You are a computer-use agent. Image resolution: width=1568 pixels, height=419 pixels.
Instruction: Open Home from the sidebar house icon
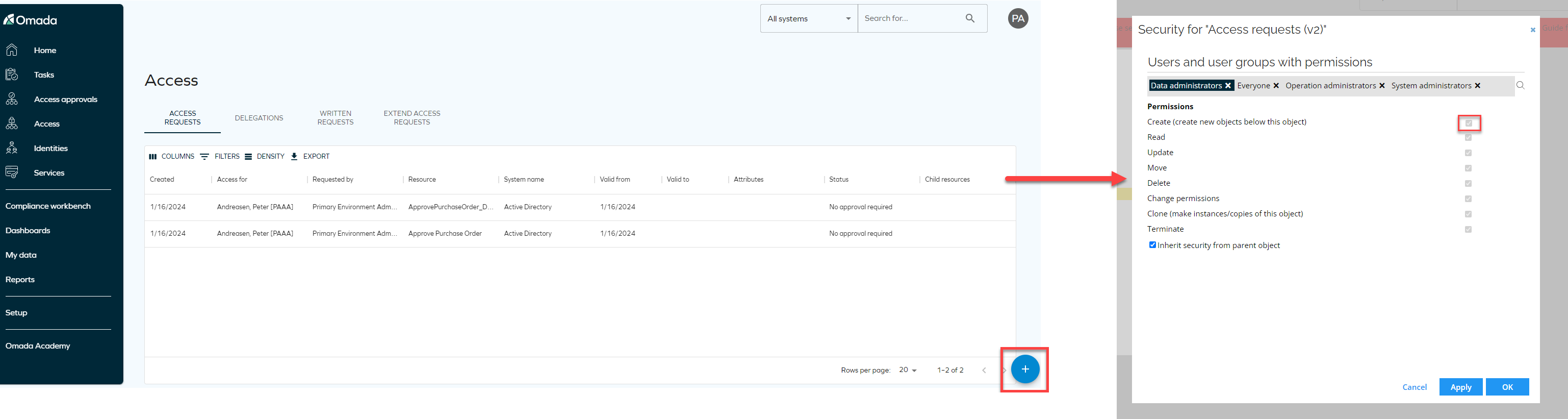pyautogui.click(x=12, y=50)
